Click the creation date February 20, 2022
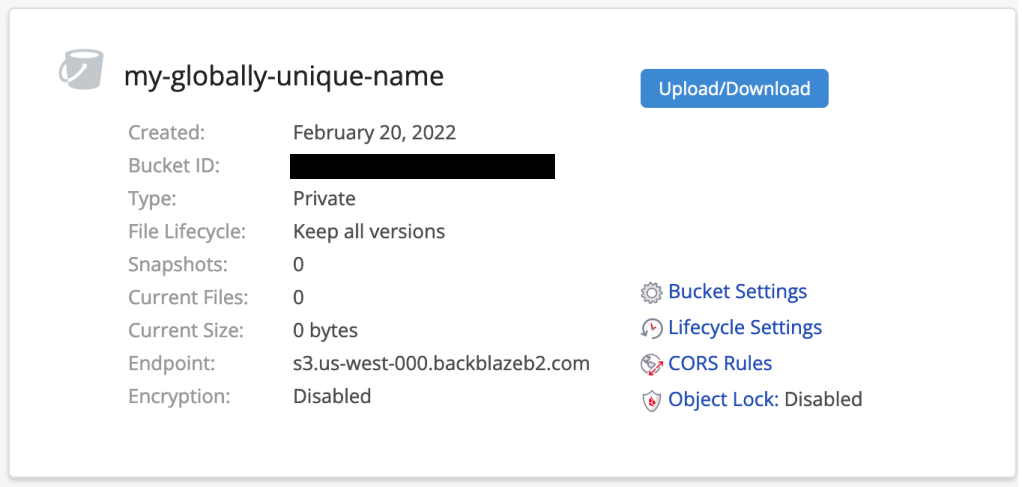Viewport: 1022px width, 487px height. 375,133
